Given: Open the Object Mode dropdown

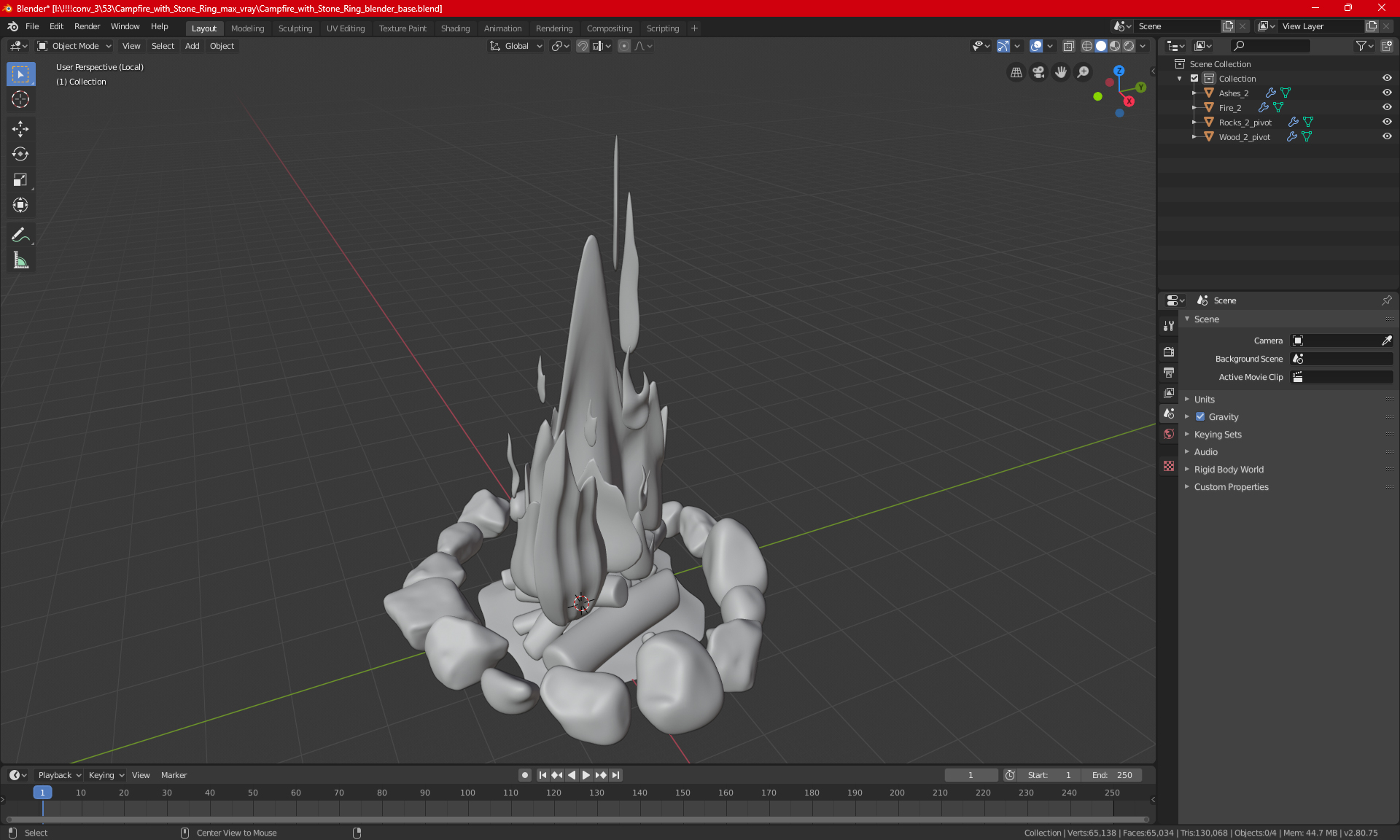Looking at the screenshot, I should pyautogui.click(x=74, y=46).
